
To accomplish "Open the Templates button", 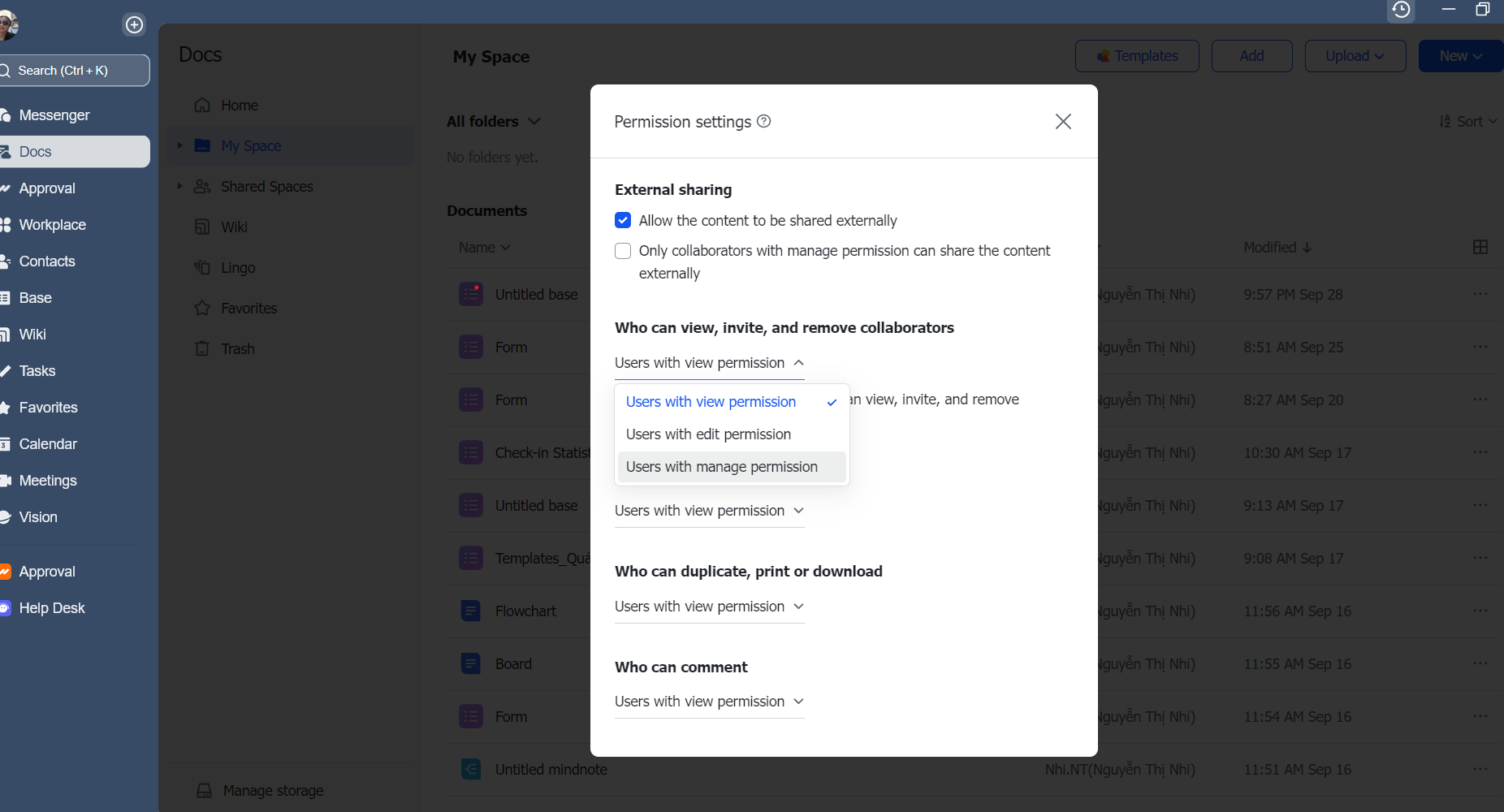I will coord(1137,56).
